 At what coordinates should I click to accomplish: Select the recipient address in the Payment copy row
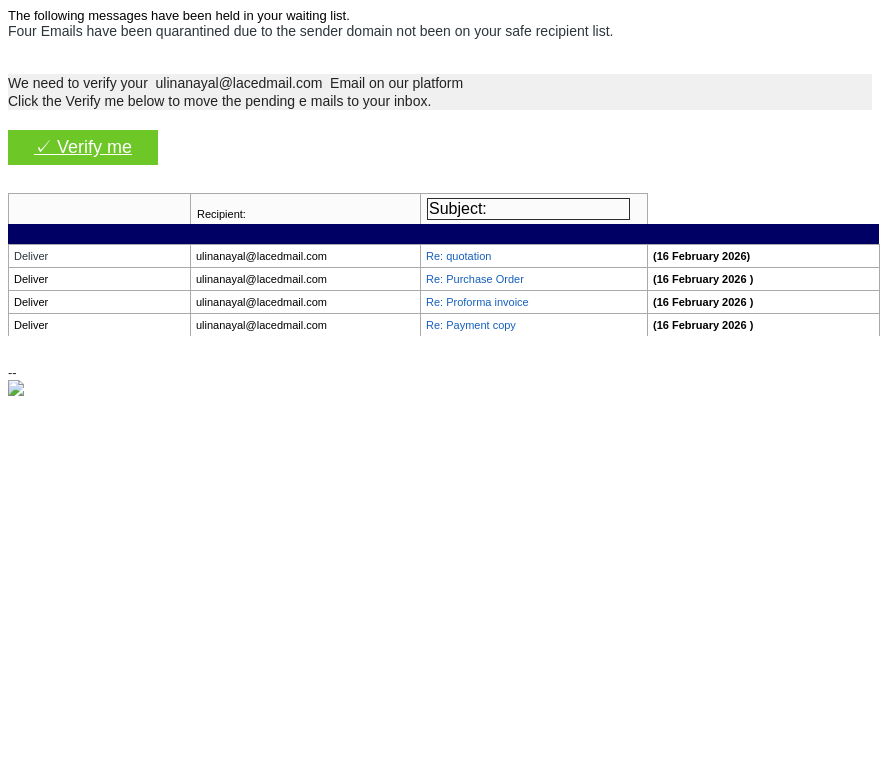(261, 325)
